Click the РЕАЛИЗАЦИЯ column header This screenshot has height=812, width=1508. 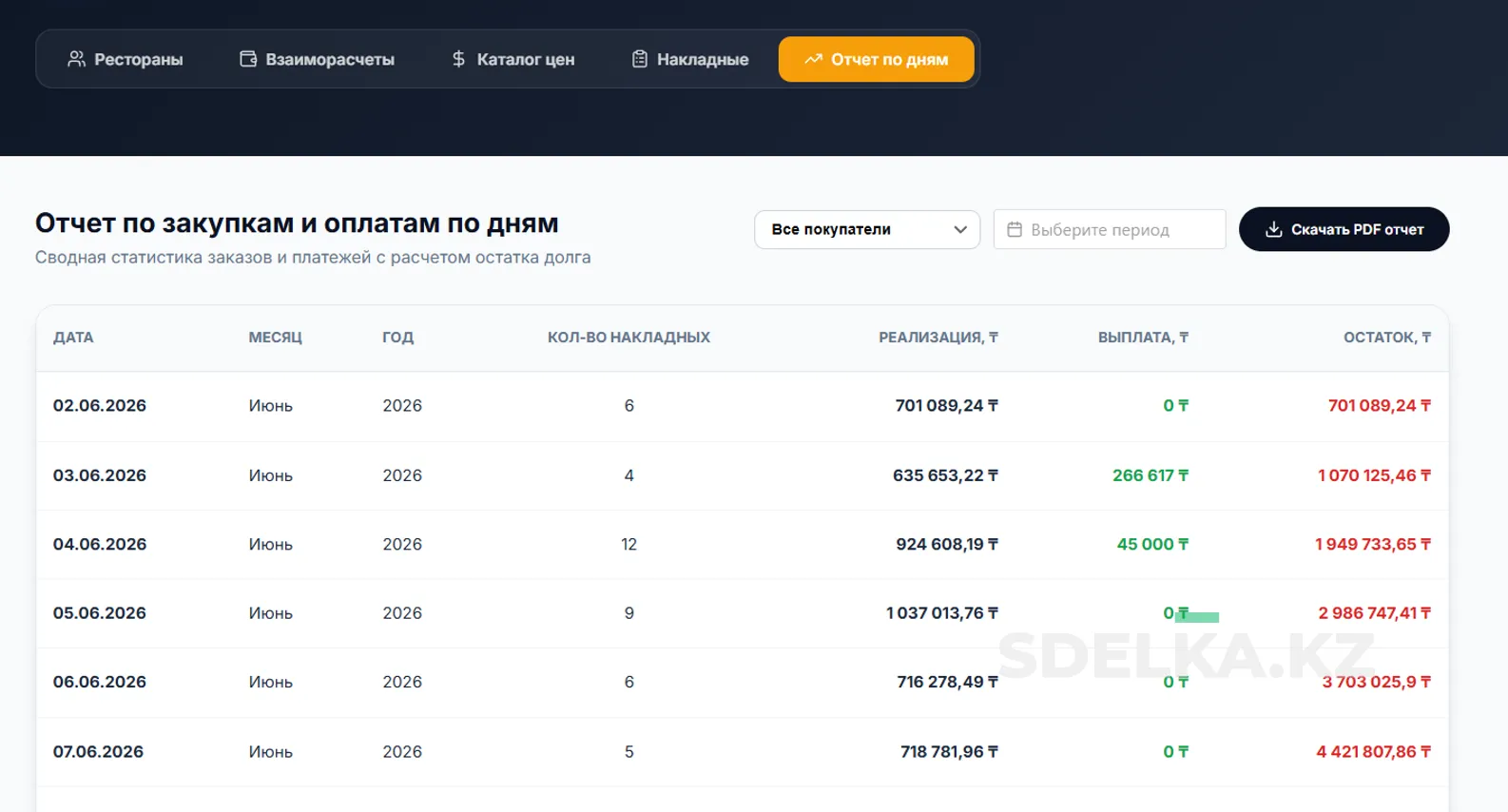938,338
